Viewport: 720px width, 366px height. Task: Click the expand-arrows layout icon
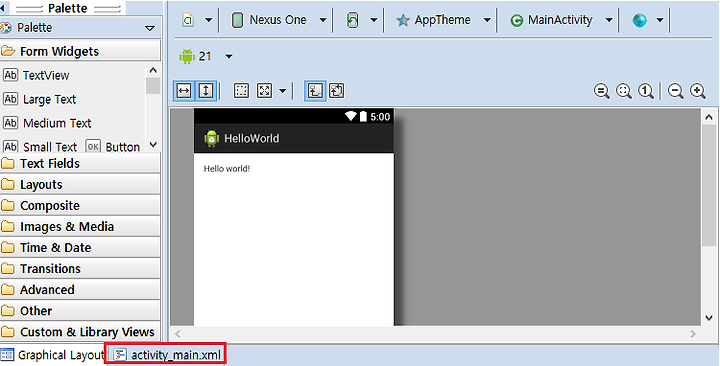(264, 91)
